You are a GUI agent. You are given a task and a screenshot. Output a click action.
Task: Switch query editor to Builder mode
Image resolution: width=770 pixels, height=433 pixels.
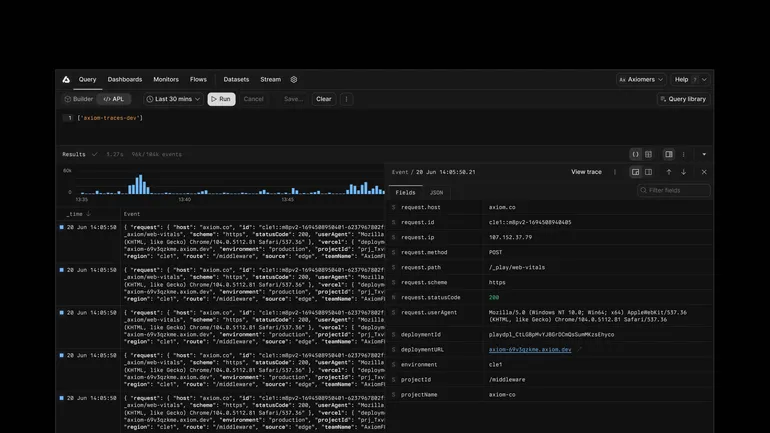point(79,99)
